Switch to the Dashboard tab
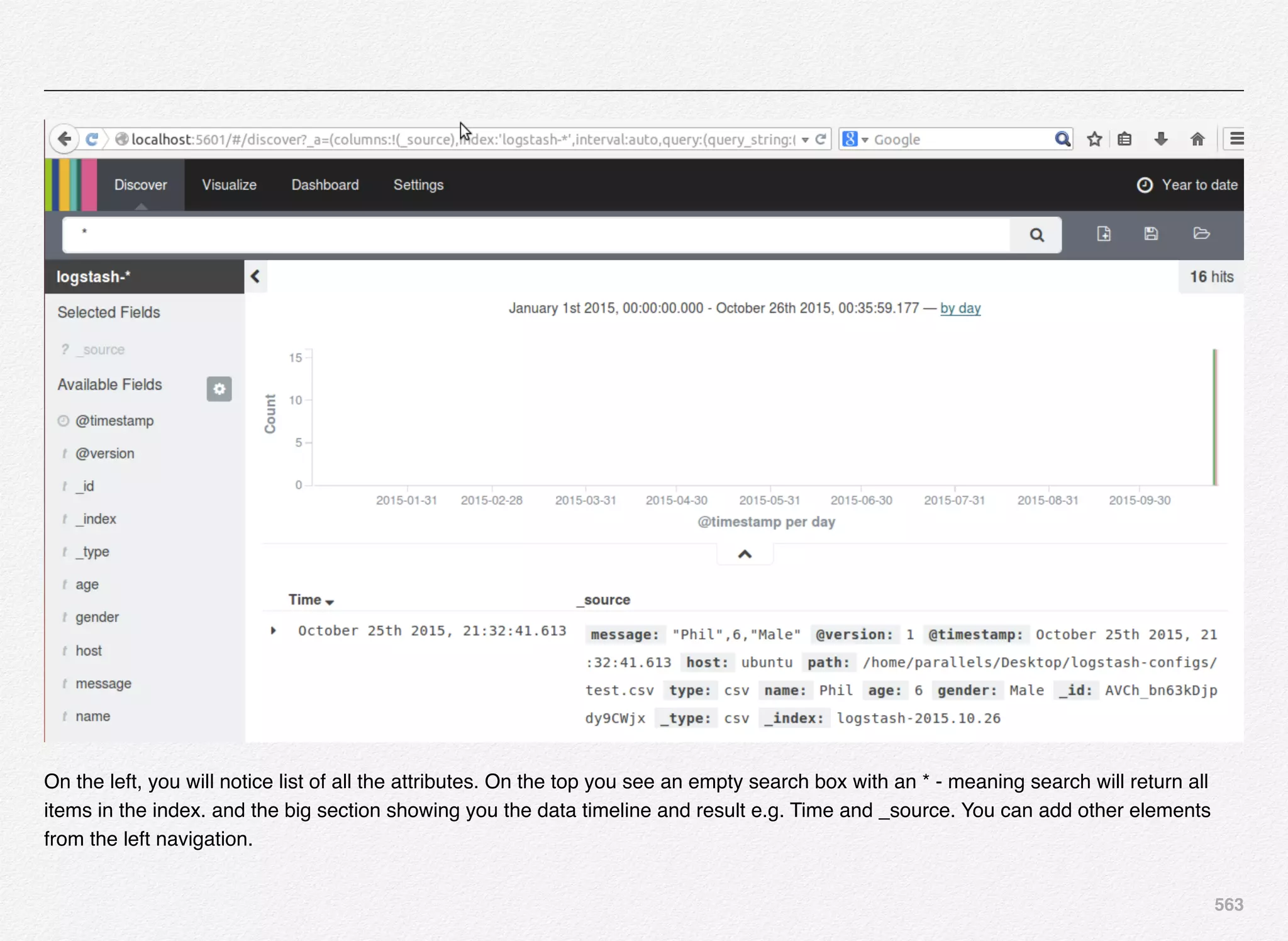The height and width of the screenshot is (941, 1288). coord(325,185)
